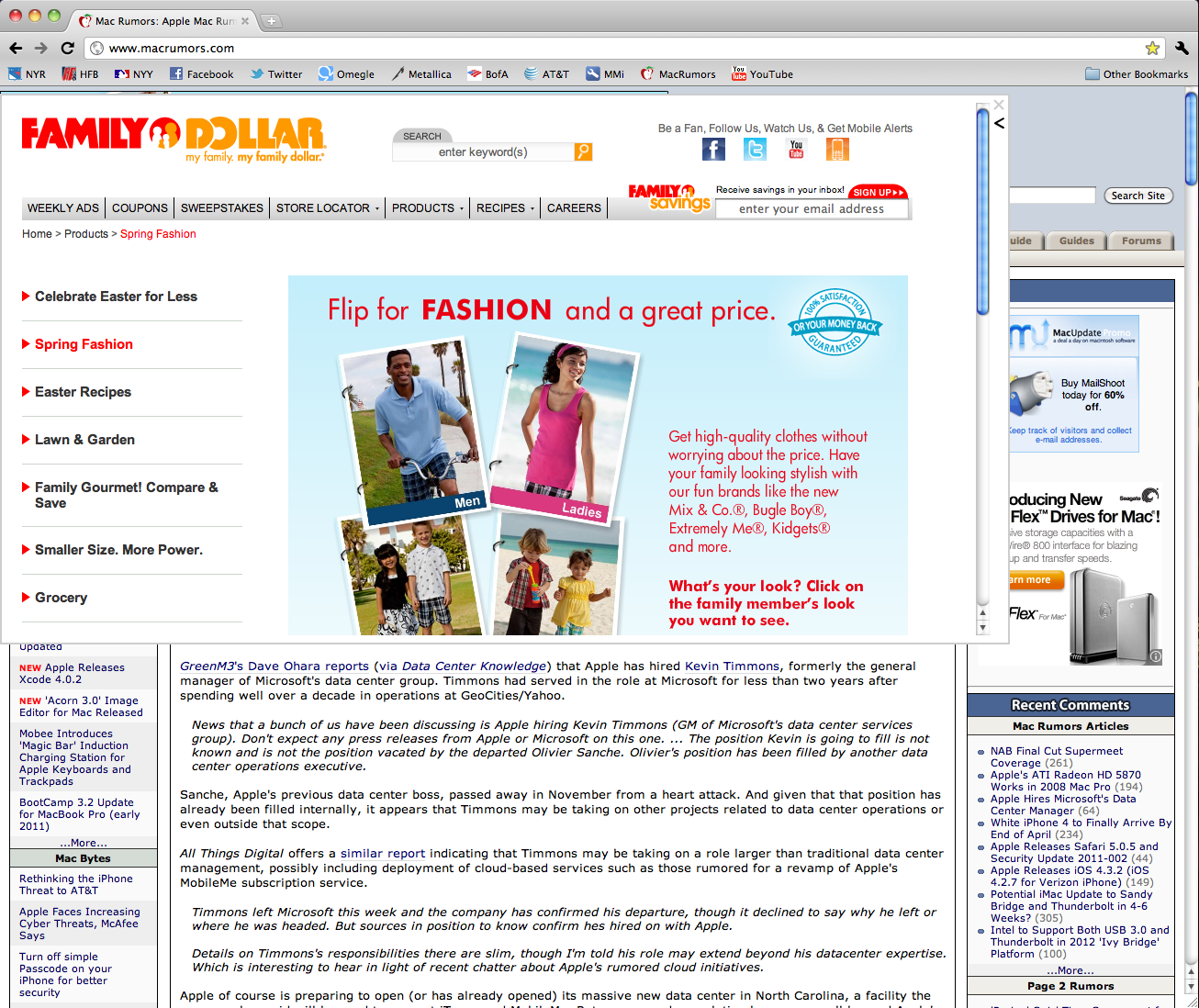Screen dimensions: 1199x1008
Task: Expand the PRODUCTS dropdown menu
Action: (x=428, y=208)
